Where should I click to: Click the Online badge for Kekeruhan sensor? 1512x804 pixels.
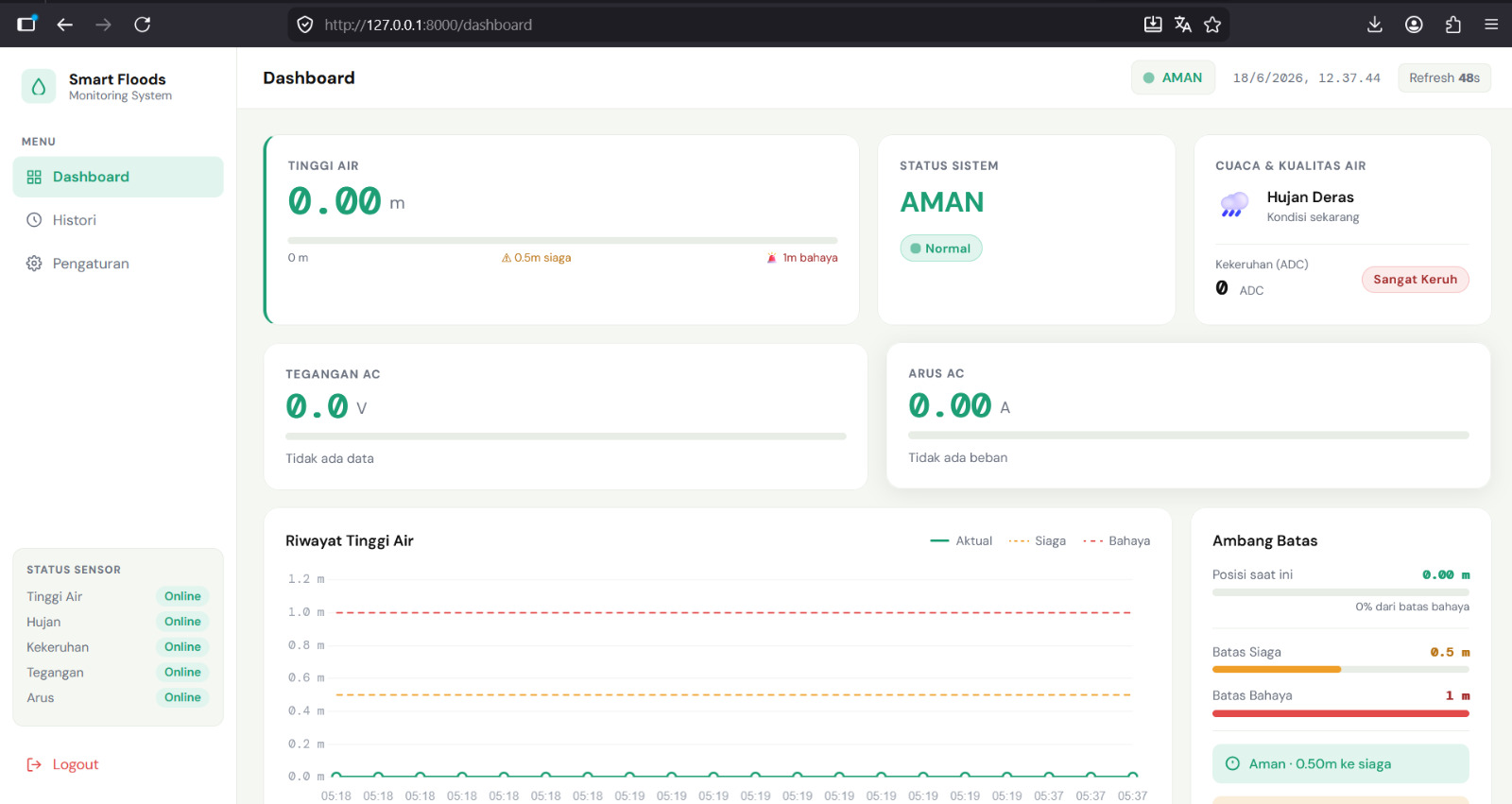tap(182, 647)
